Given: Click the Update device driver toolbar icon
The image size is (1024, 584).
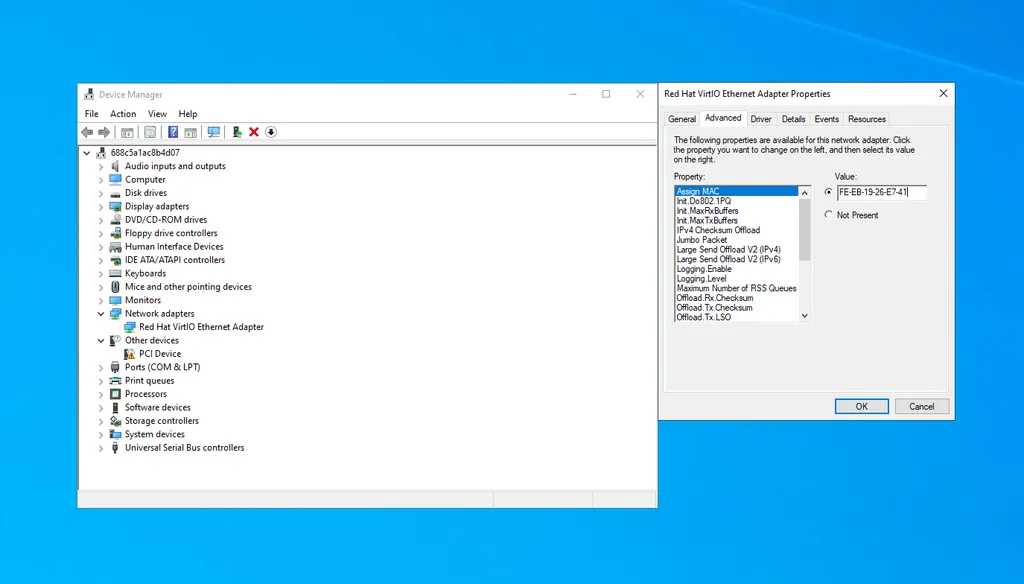Looking at the screenshot, I should [x=237, y=132].
